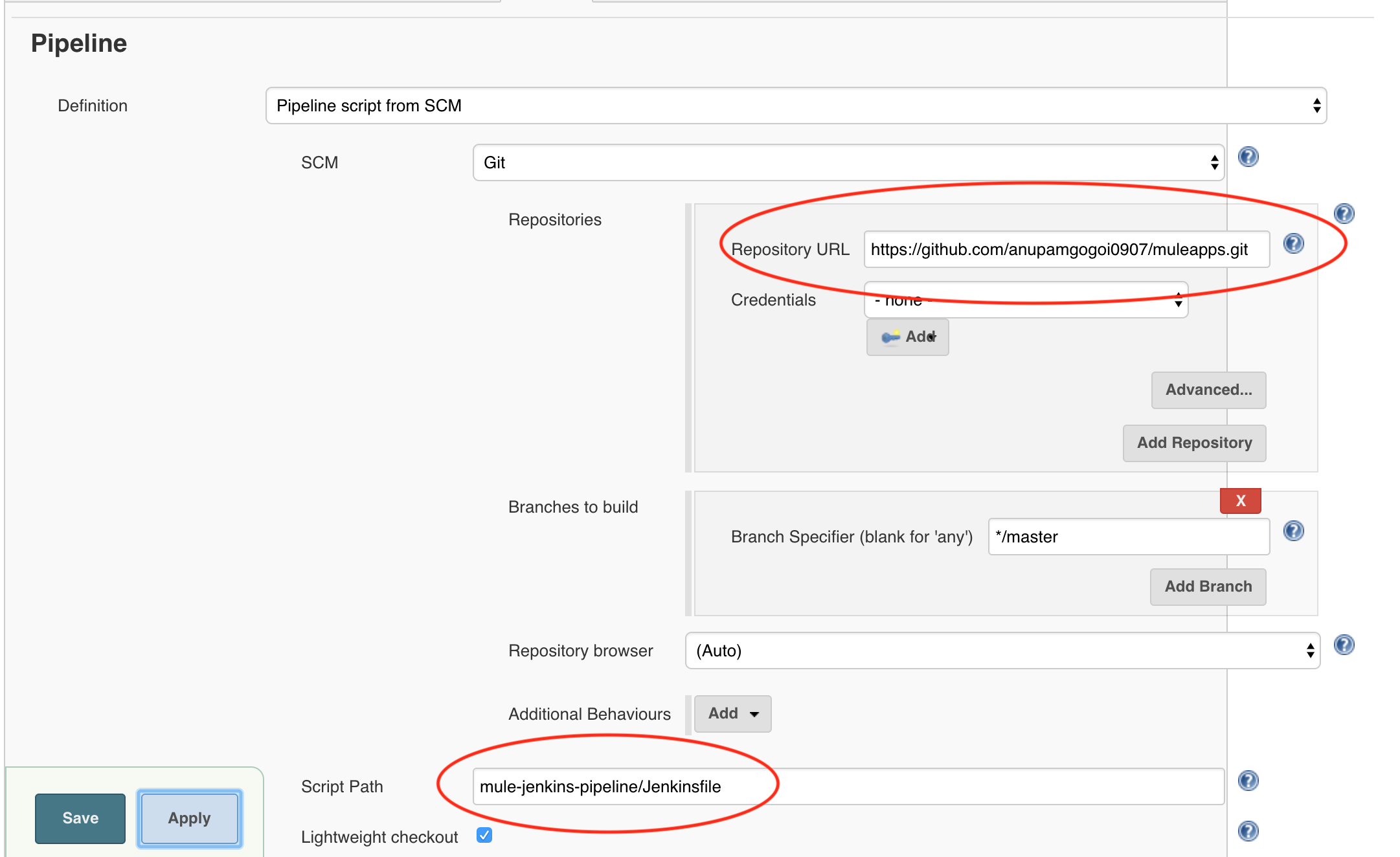Open help for Repositories section
This screenshot has width=1400, height=857.
click(x=1344, y=214)
